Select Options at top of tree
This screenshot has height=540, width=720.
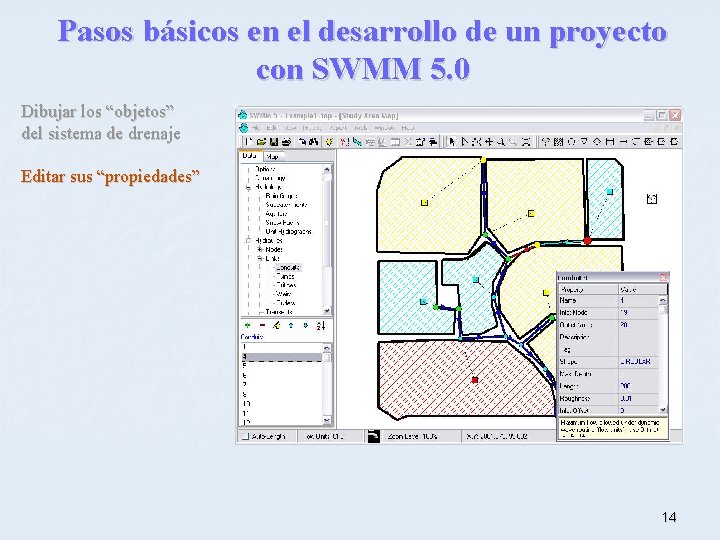(x=264, y=169)
